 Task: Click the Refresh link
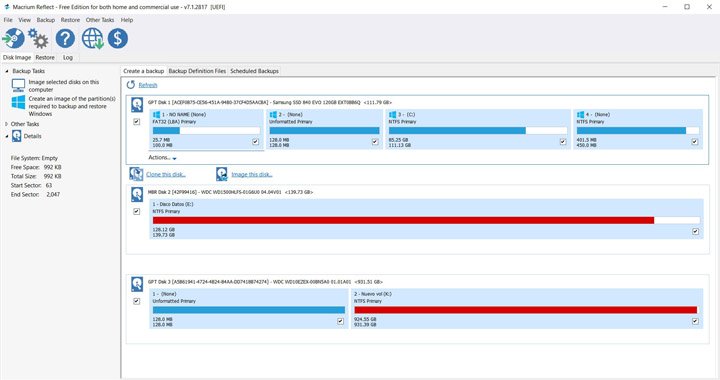point(148,85)
